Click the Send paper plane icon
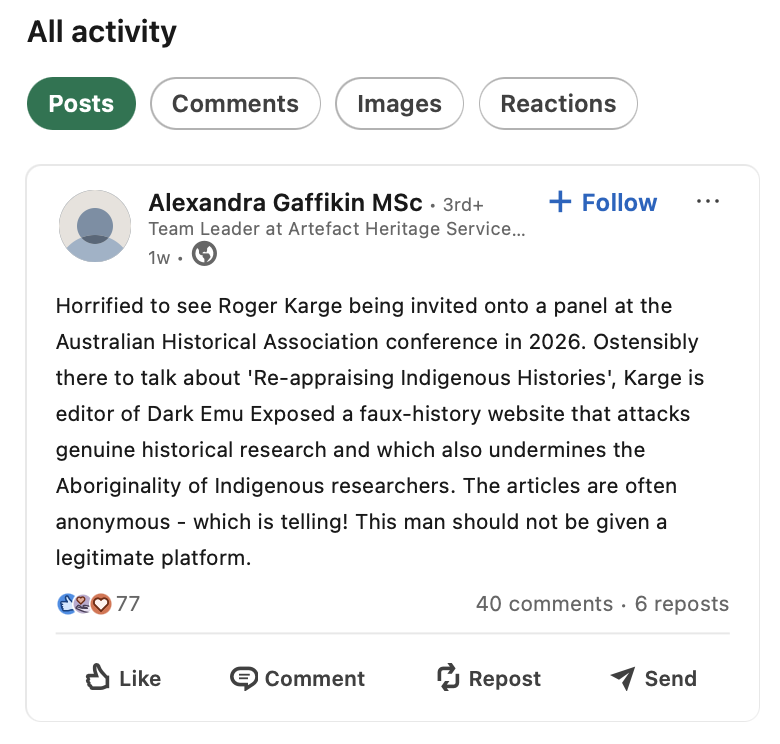The image size is (780, 744). click(623, 679)
